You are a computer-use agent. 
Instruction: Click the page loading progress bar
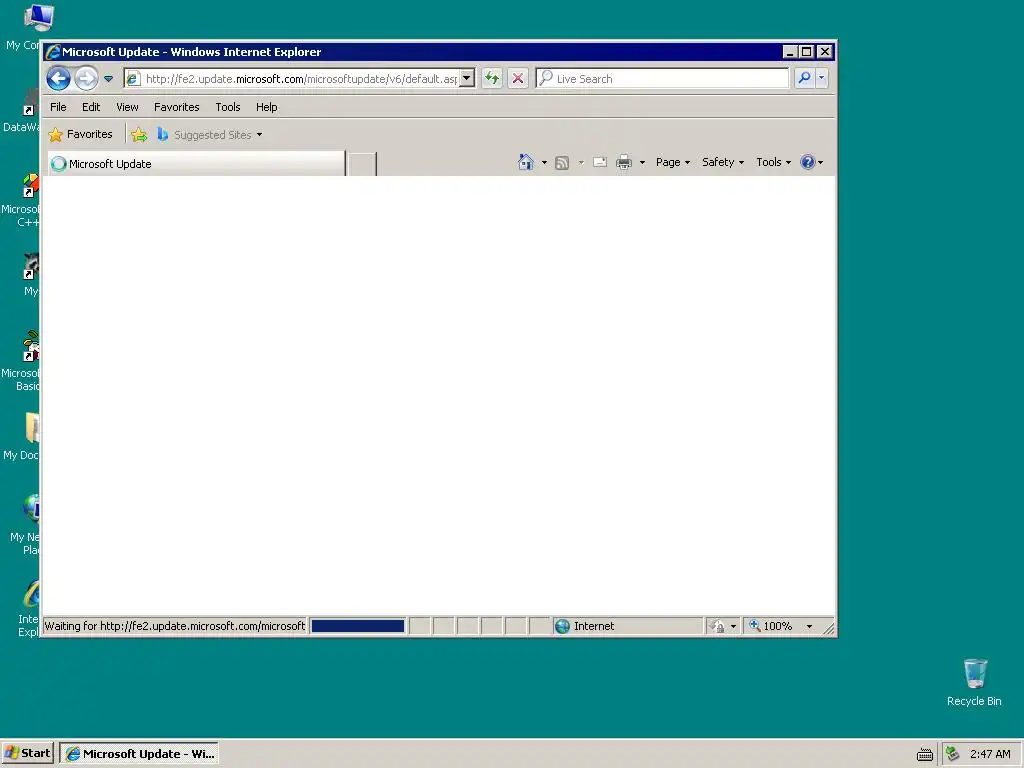(358, 626)
